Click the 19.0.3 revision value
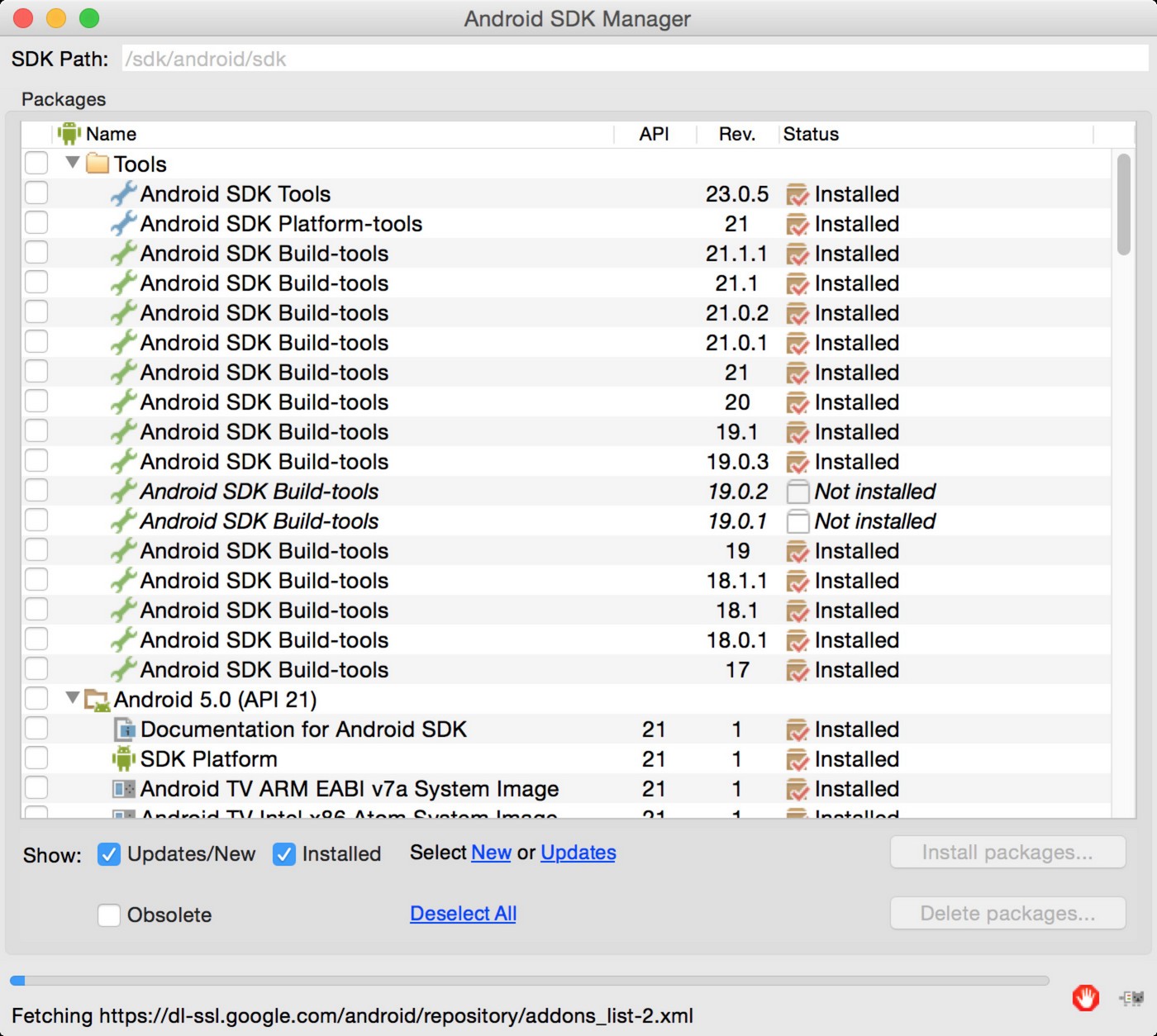 (x=737, y=462)
